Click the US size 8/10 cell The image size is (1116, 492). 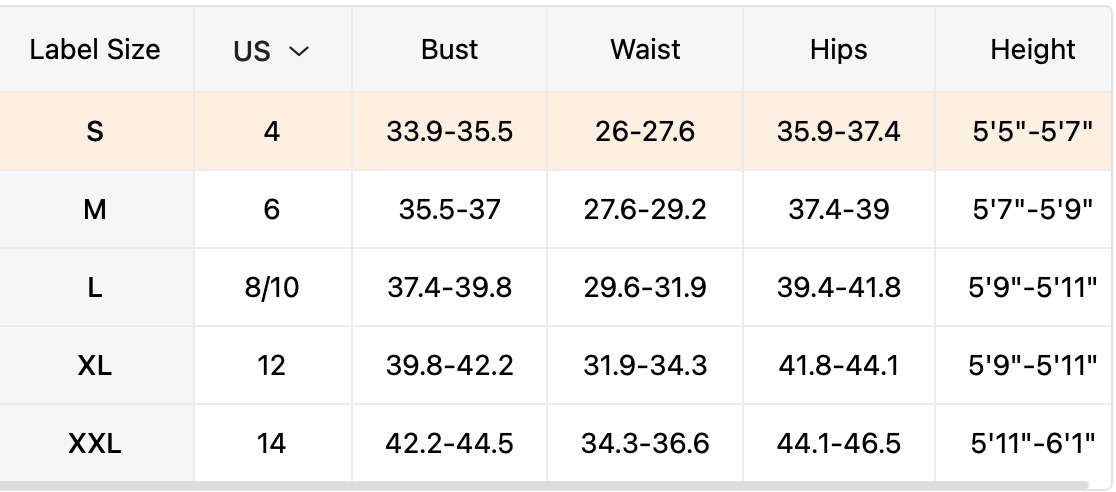pyautogui.click(x=272, y=288)
